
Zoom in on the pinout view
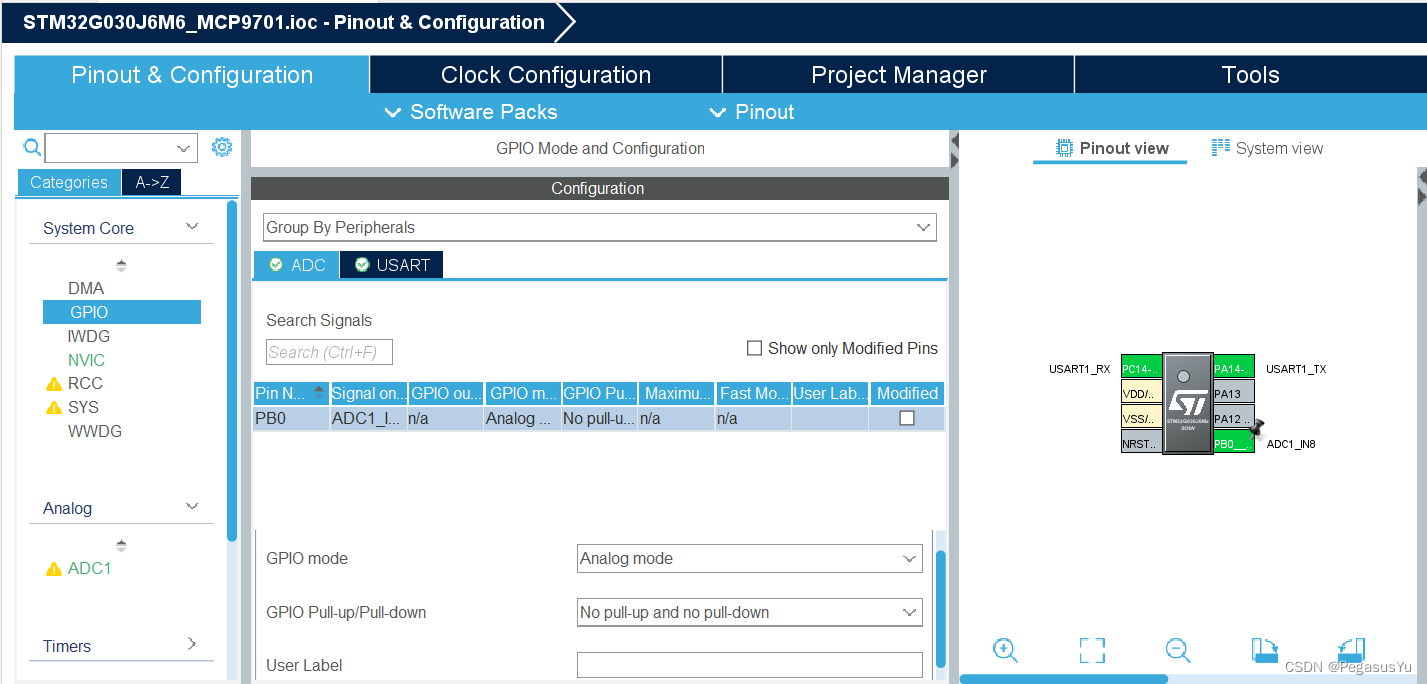pos(1005,650)
